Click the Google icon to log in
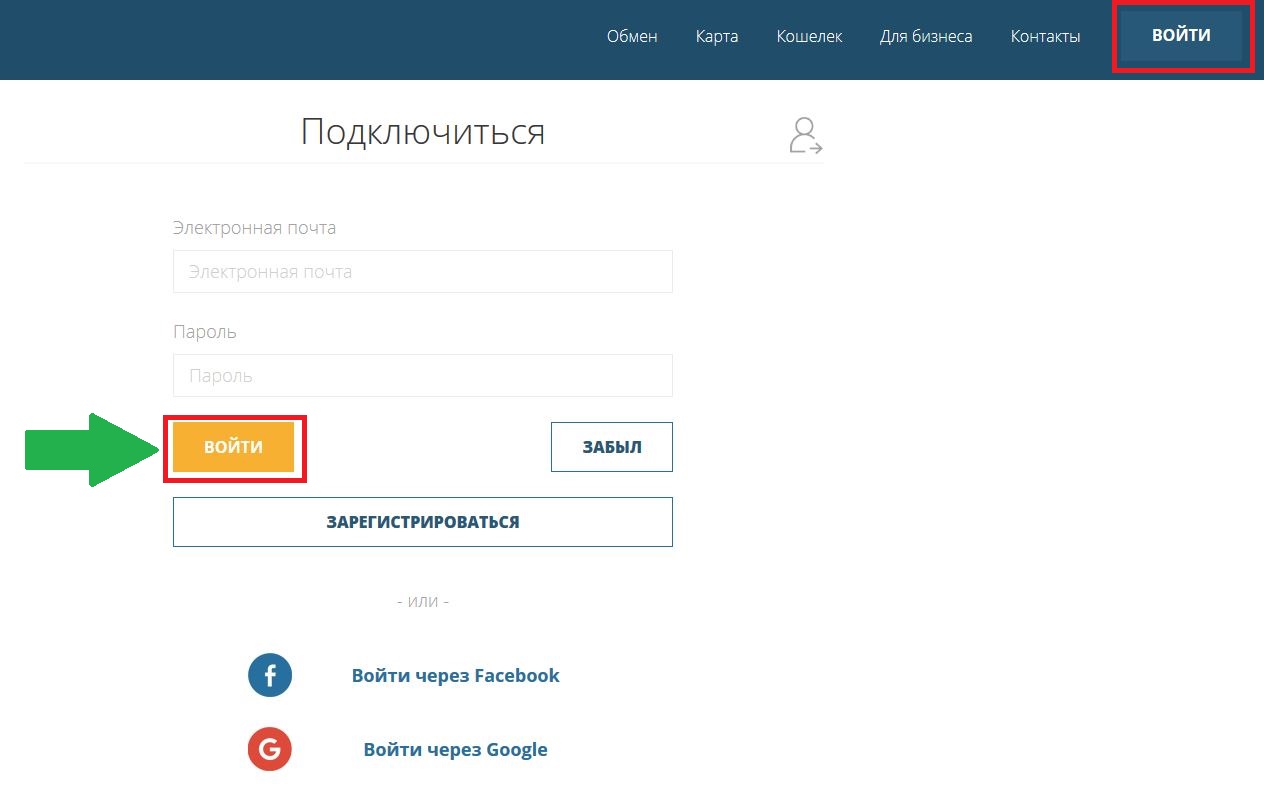This screenshot has height=787, width=1264. (269, 748)
